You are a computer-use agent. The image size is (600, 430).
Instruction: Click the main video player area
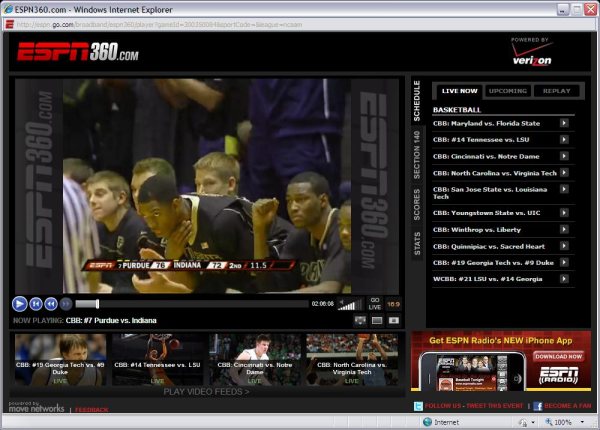[x=207, y=186]
